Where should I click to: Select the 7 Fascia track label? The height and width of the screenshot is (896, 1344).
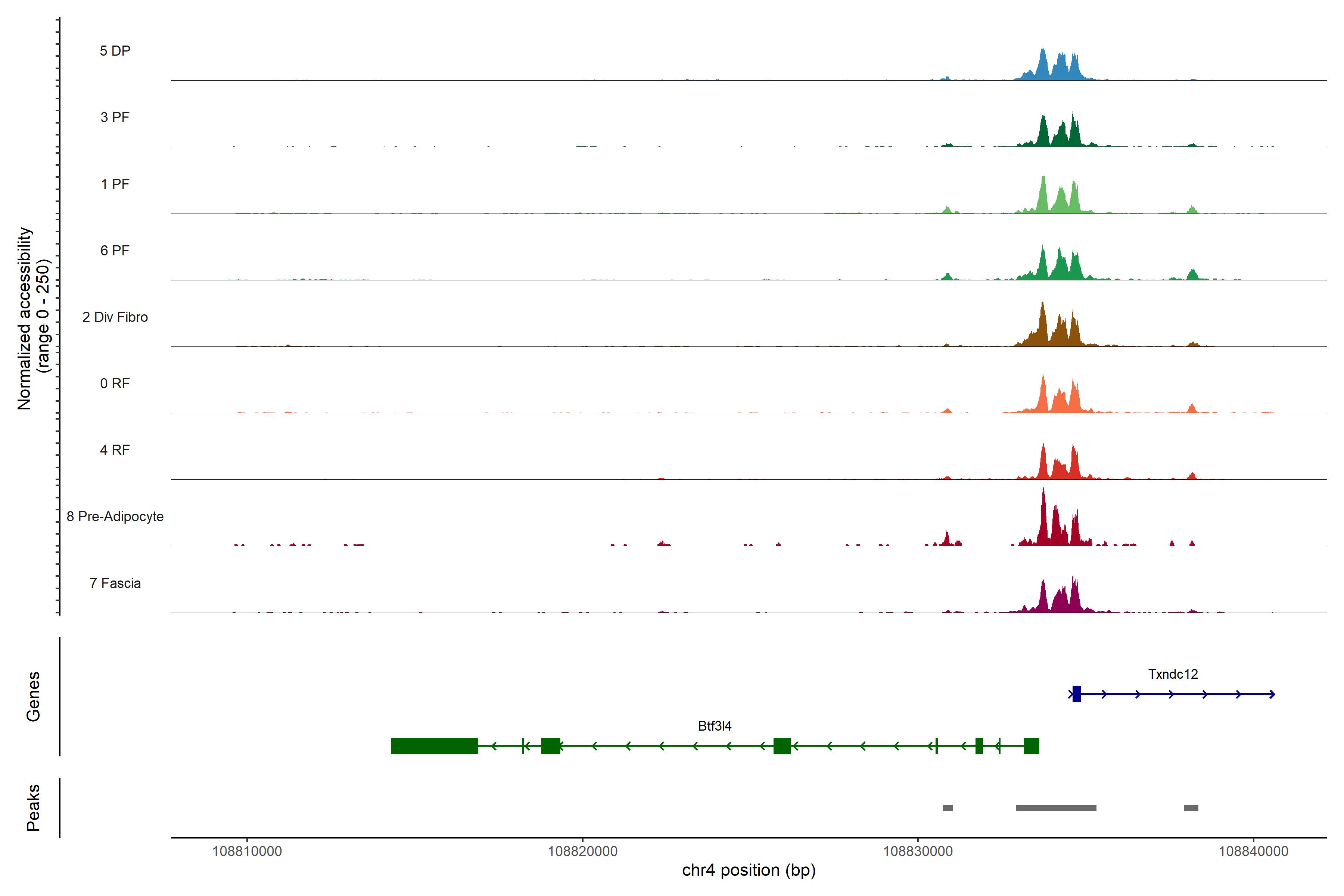pyautogui.click(x=115, y=583)
